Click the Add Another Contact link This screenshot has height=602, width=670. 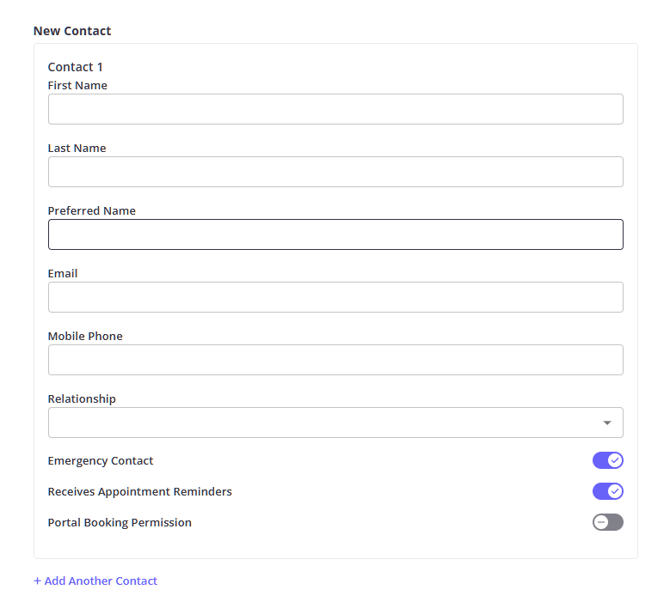tap(95, 581)
